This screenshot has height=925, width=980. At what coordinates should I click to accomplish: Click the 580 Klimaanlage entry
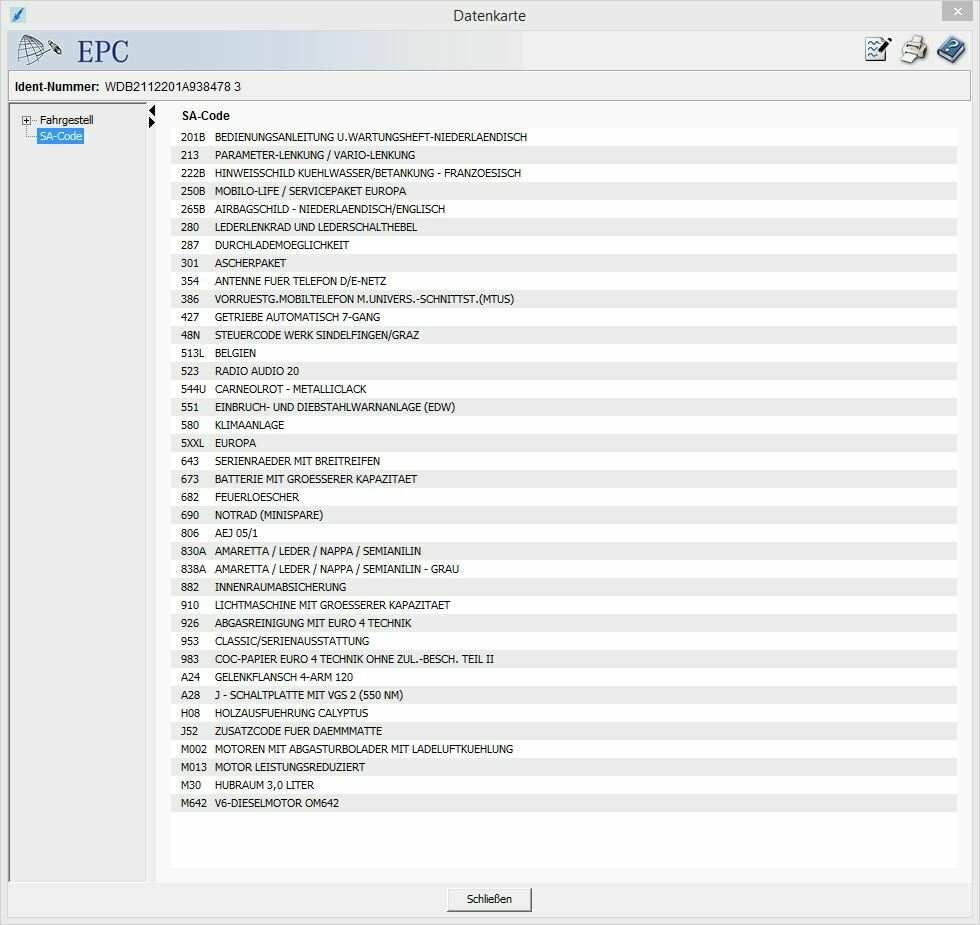click(x=249, y=425)
